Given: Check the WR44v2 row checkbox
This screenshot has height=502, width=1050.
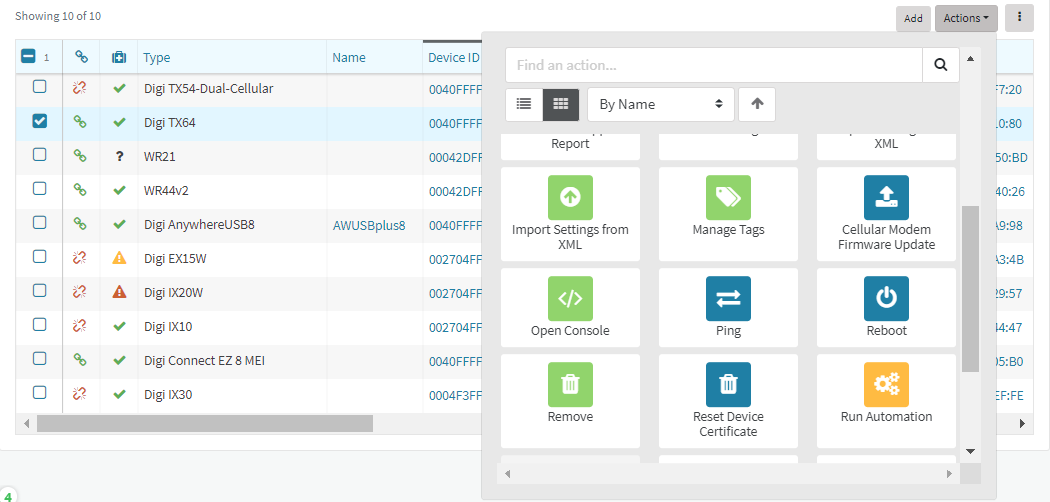Looking at the screenshot, I should point(40,188).
